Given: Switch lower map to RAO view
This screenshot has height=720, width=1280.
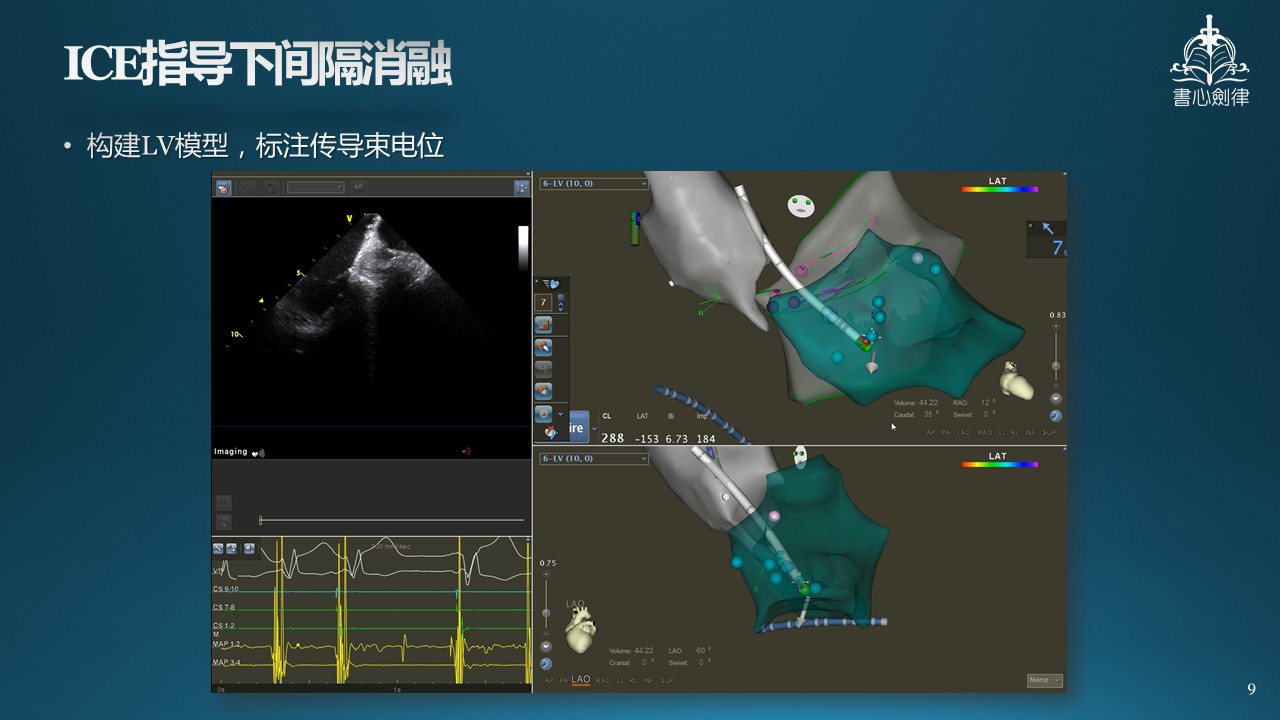Looking at the screenshot, I should 603,680.
